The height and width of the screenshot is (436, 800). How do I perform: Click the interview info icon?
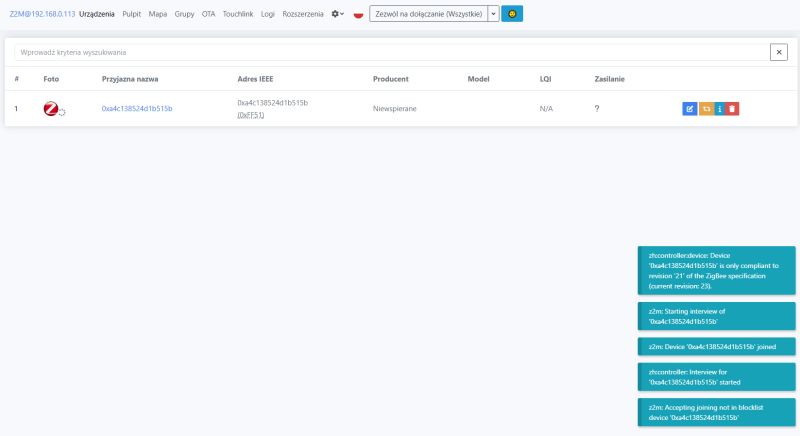click(719, 109)
